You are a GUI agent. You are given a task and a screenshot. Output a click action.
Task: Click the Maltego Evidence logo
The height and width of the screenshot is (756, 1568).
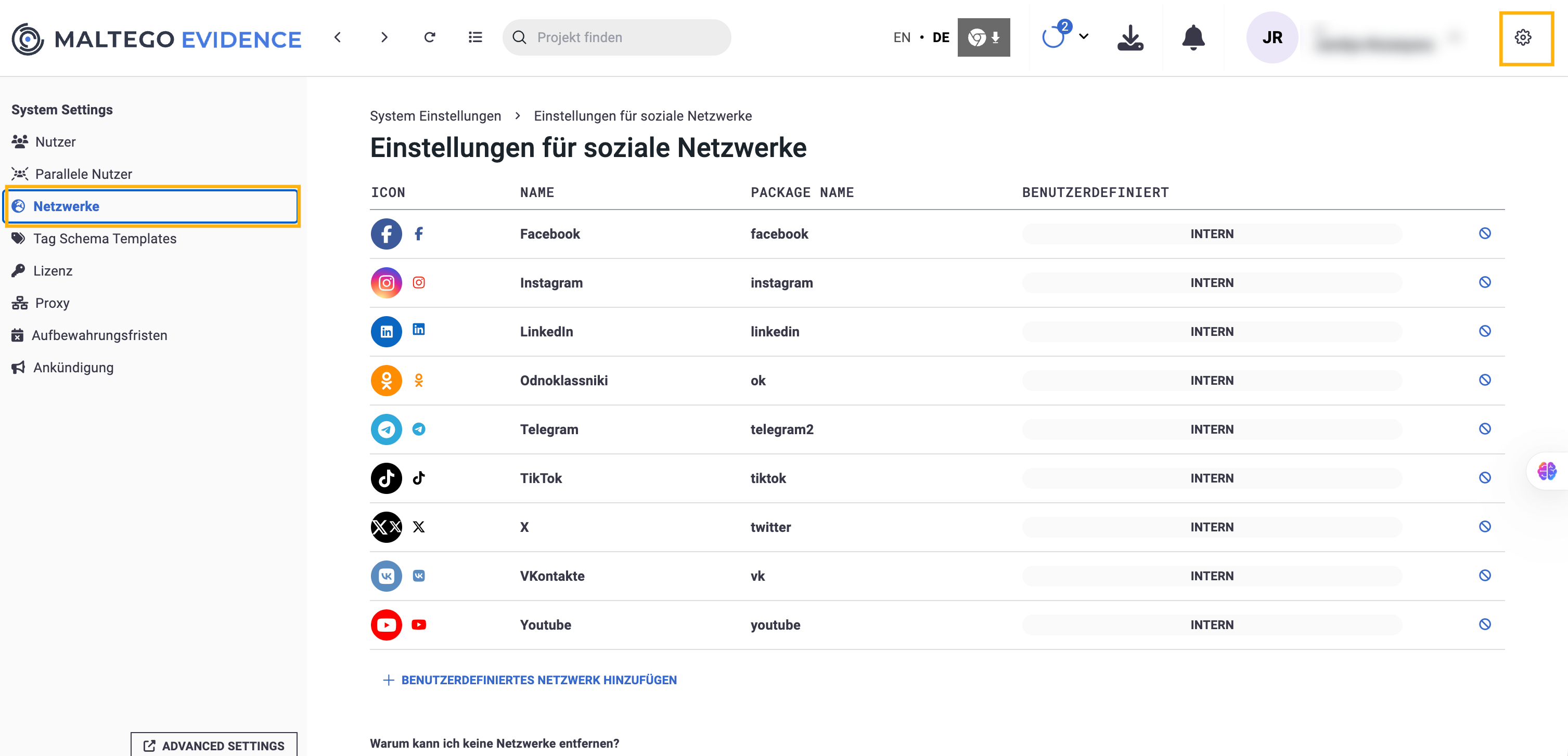pos(157,39)
